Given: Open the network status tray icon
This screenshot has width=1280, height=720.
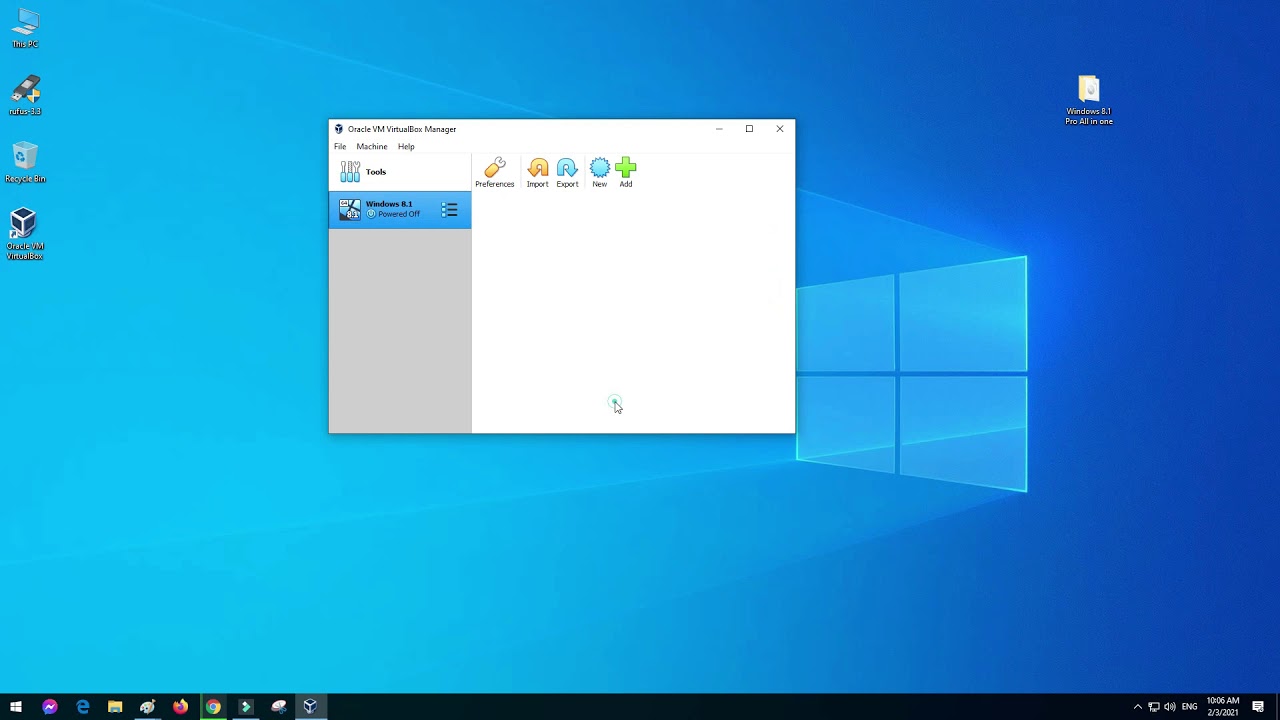Looking at the screenshot, I should 1153,707.
